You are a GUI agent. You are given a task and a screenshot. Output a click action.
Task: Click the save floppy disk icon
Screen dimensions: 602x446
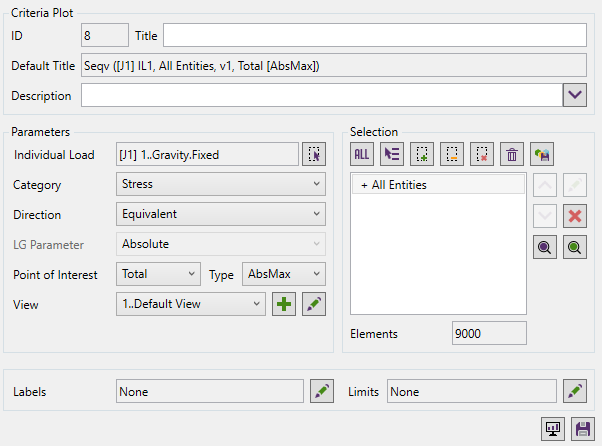click(582, 429)
